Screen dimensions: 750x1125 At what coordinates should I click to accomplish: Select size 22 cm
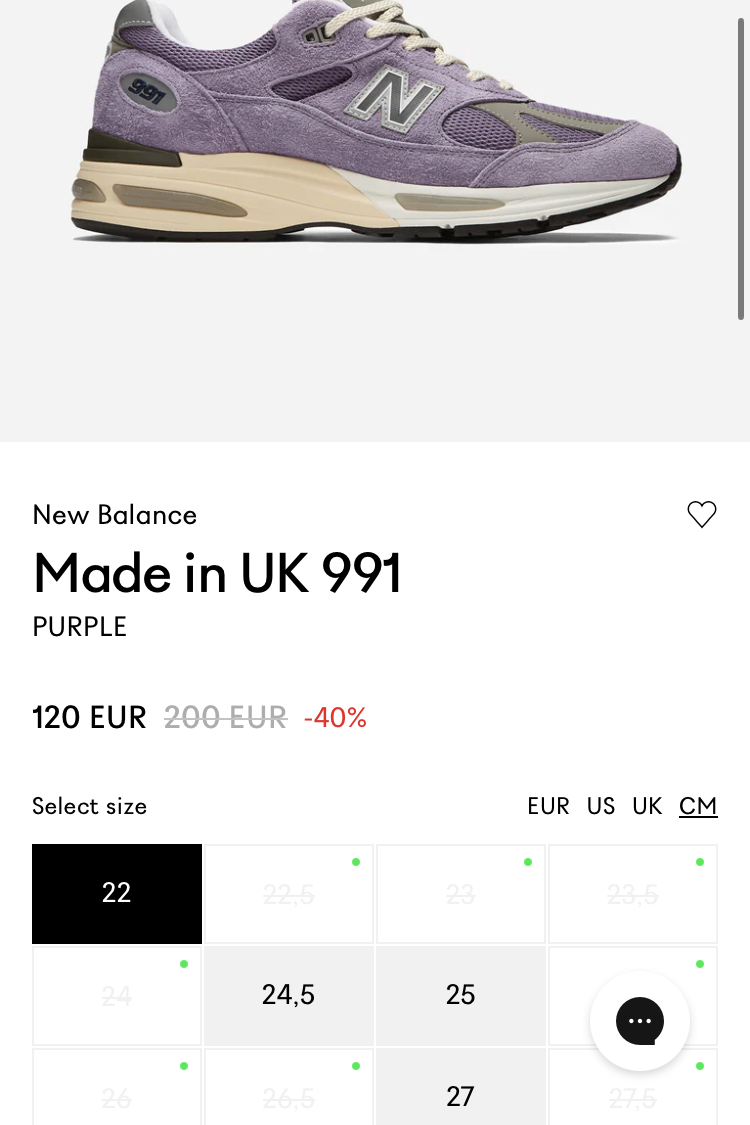[117, 893]
